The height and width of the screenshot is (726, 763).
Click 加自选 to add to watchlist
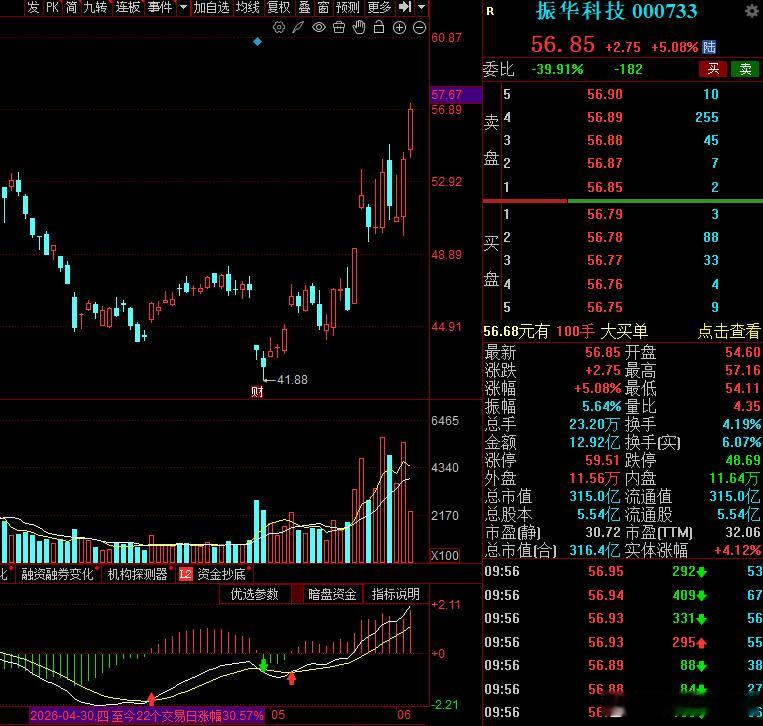point(211,7)
